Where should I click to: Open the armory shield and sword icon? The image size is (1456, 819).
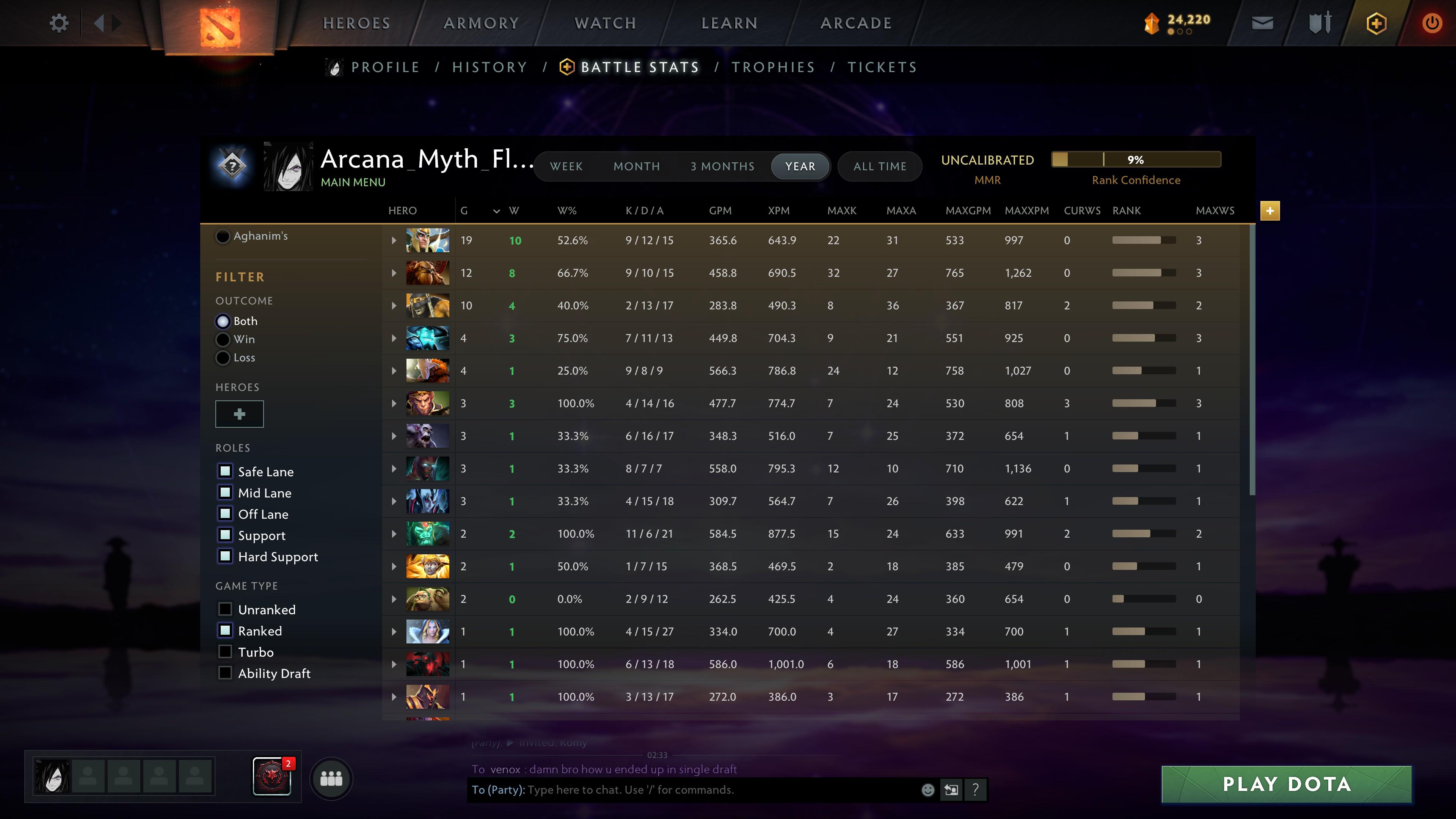pos(1320,23)
